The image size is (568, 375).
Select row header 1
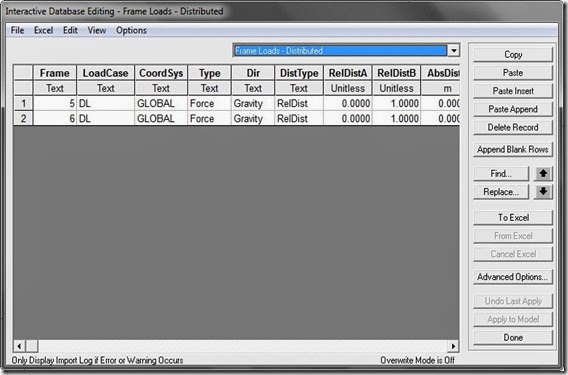pyautogui.click(x=23, y=103)
